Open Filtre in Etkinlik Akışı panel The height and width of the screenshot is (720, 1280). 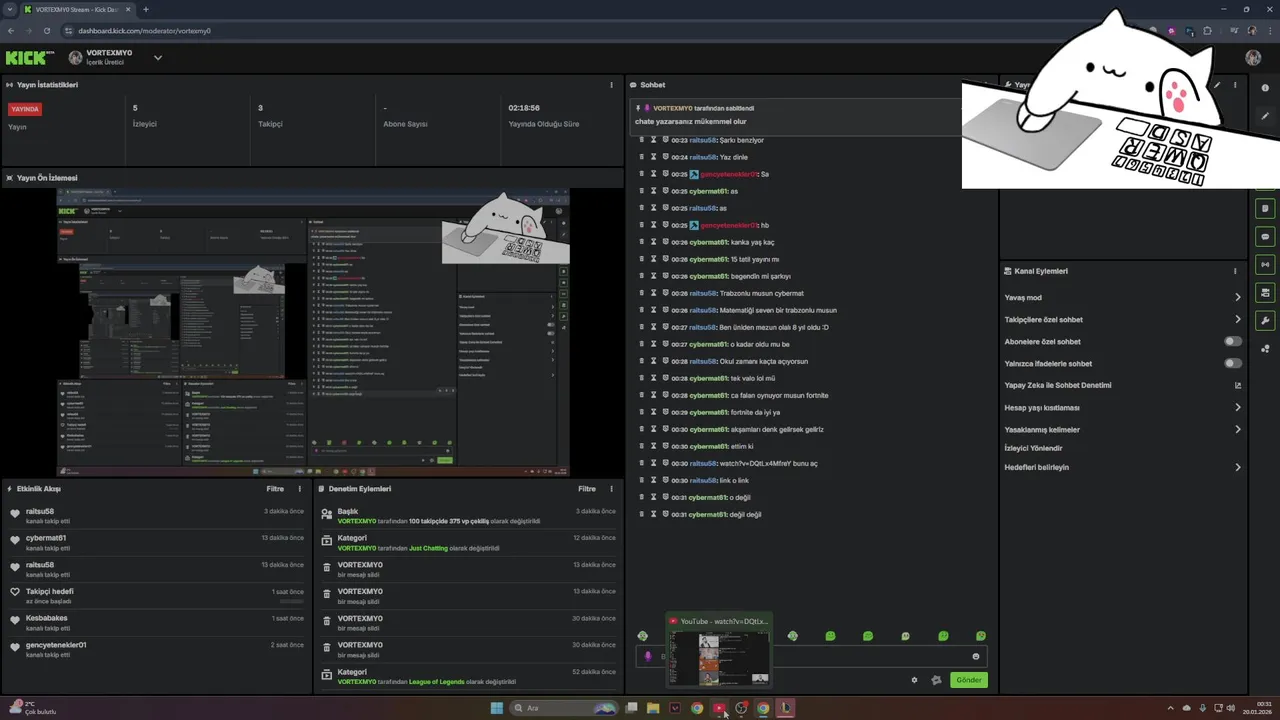tap(275, 489)
